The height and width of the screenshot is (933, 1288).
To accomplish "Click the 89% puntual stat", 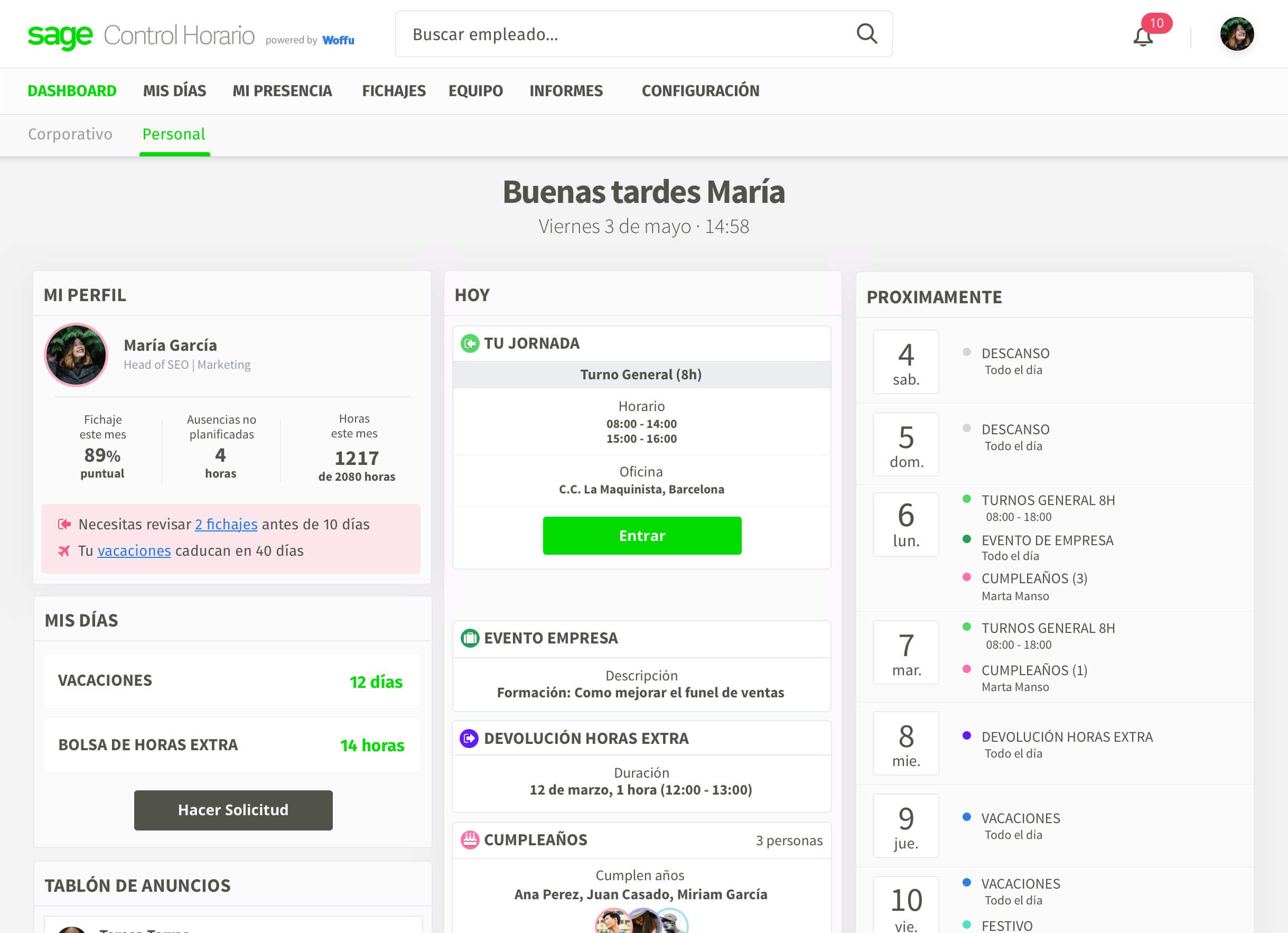I will [102, 446].
